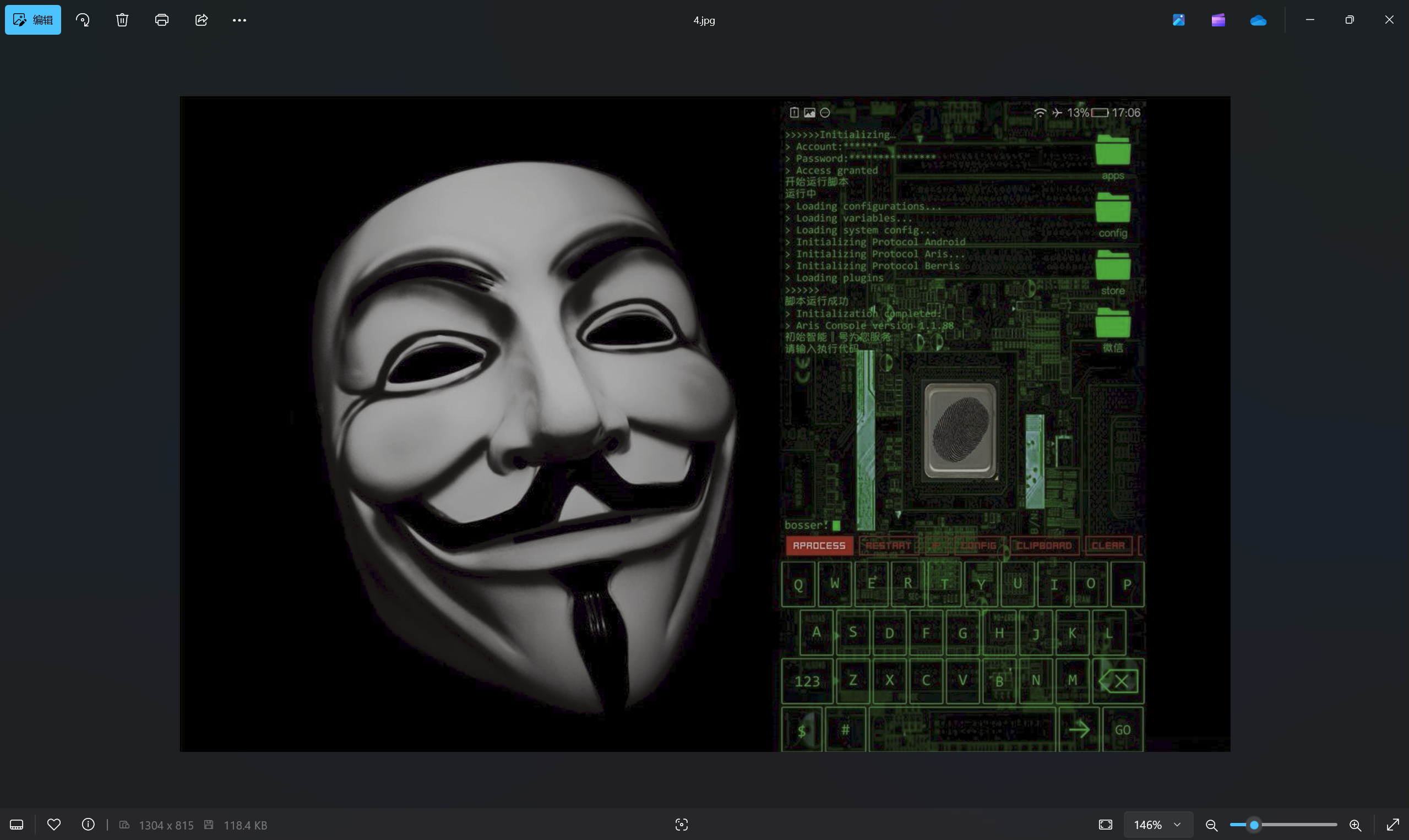Zoom out with the minus magnifier icon
Screen dimensions: 1409x840
(1211, 825)
